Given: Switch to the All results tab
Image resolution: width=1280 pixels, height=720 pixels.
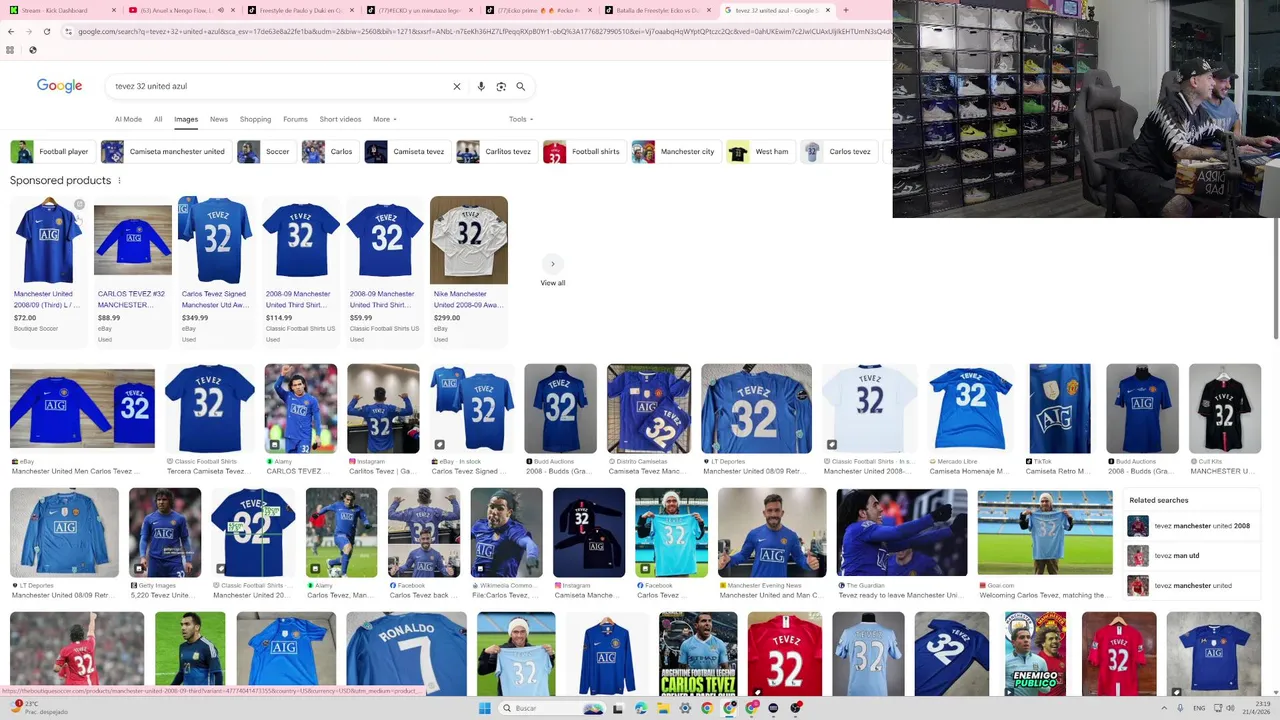Looking at the screenshot, I should (158, 119).
